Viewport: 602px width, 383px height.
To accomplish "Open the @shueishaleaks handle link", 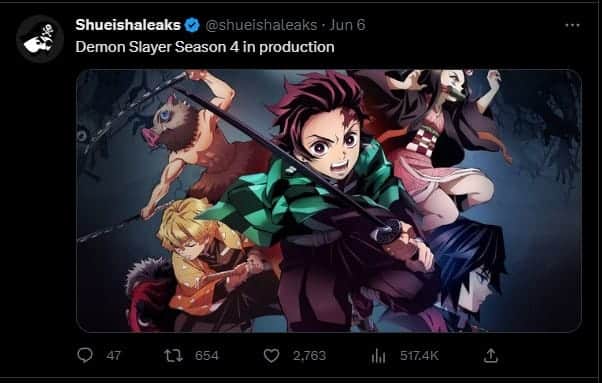I will [261, 25].
